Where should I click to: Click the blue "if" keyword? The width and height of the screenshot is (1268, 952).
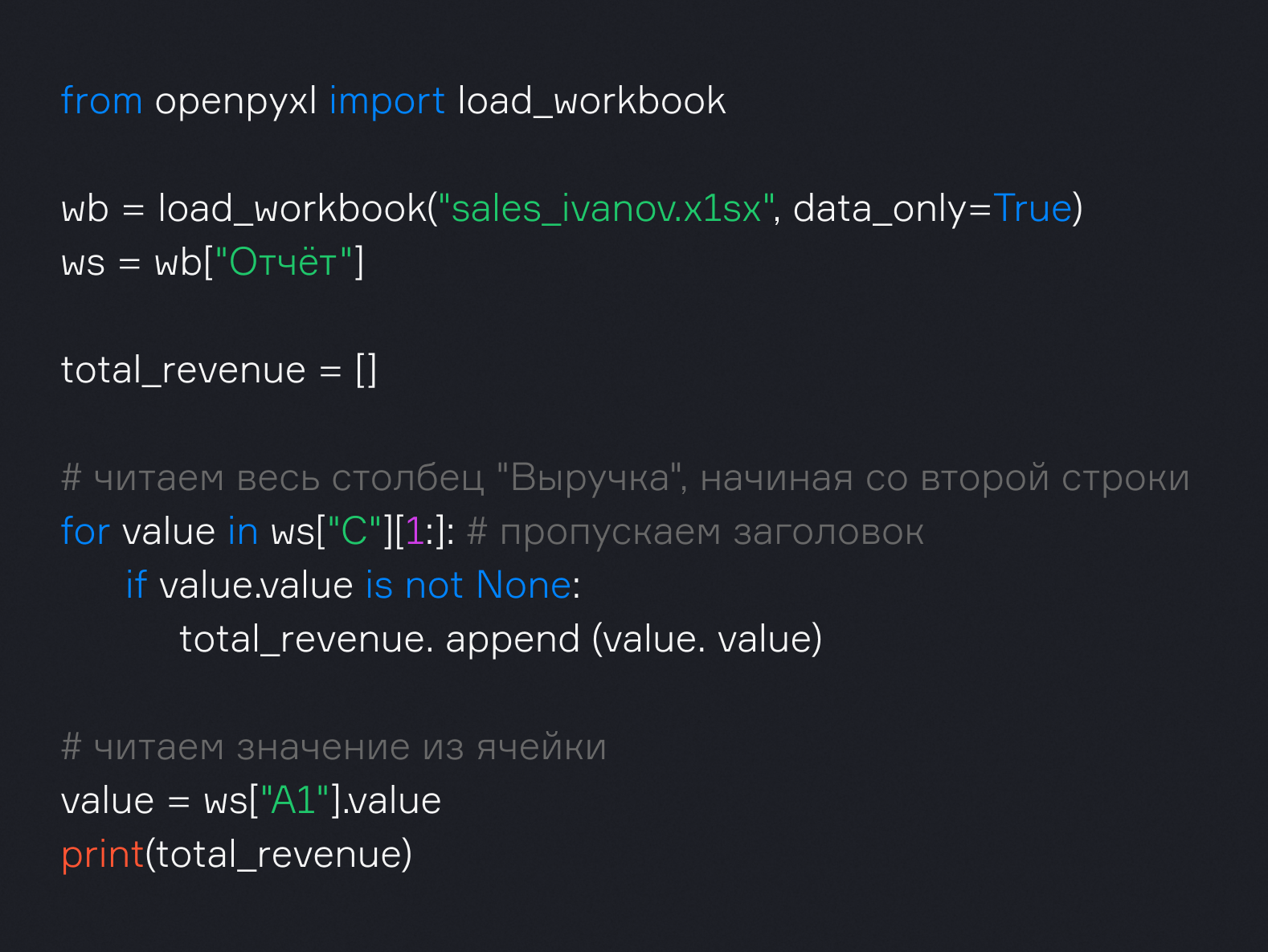coord(136,586)
